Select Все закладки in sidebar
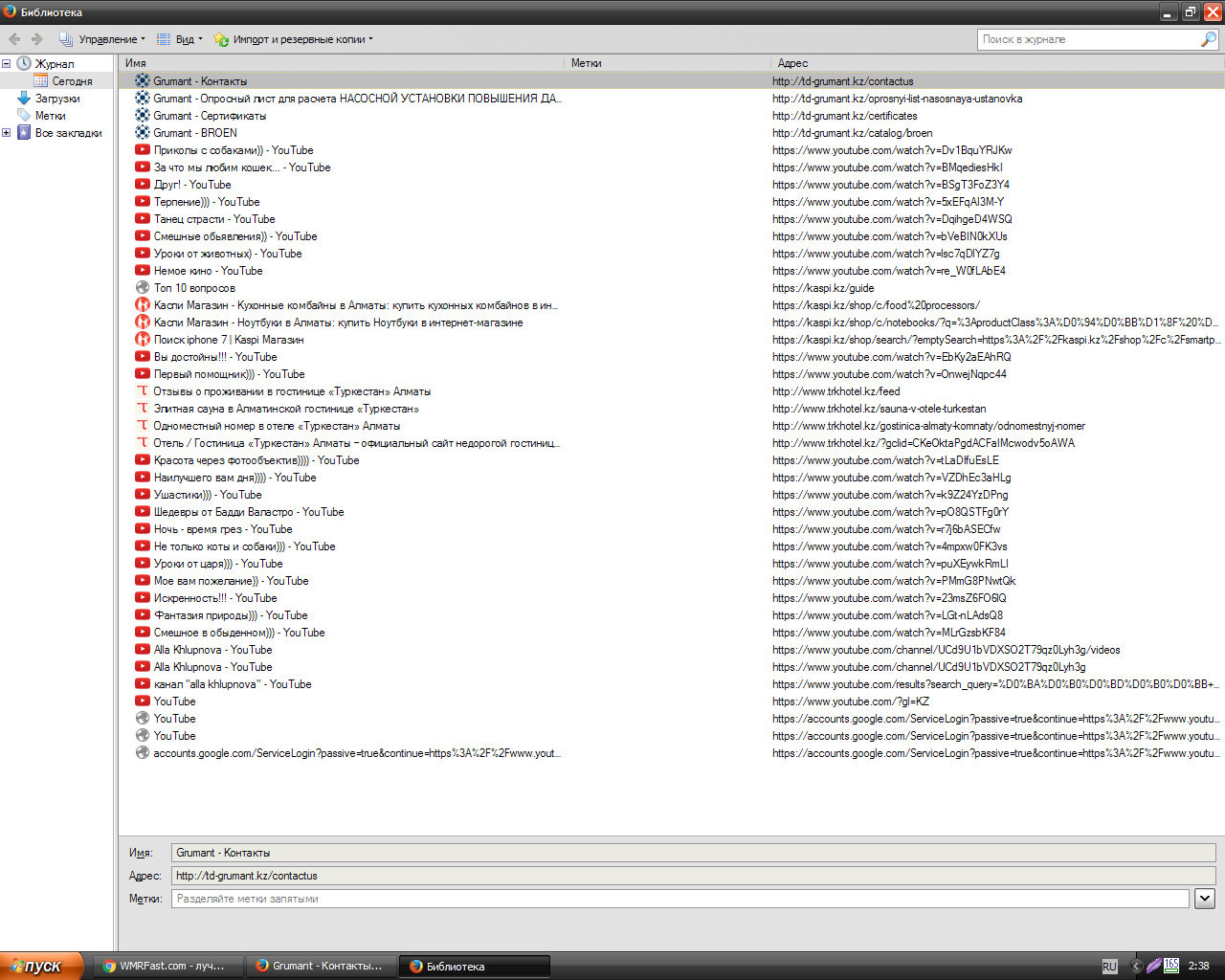The height and width of the screenshot is (980, 1225). [x=69, y=133]
